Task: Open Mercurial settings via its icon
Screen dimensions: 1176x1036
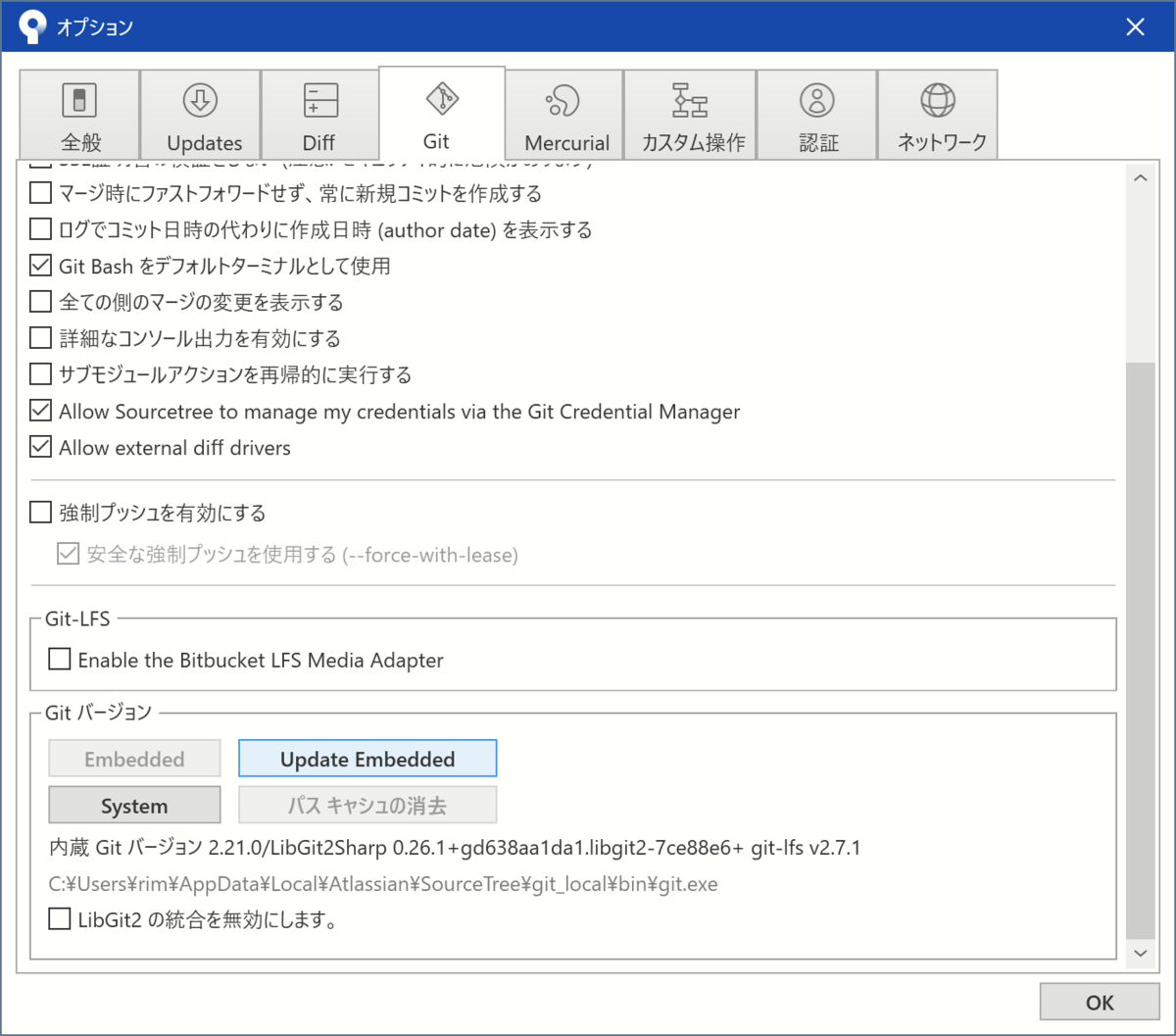Action: tap(564, 100)
